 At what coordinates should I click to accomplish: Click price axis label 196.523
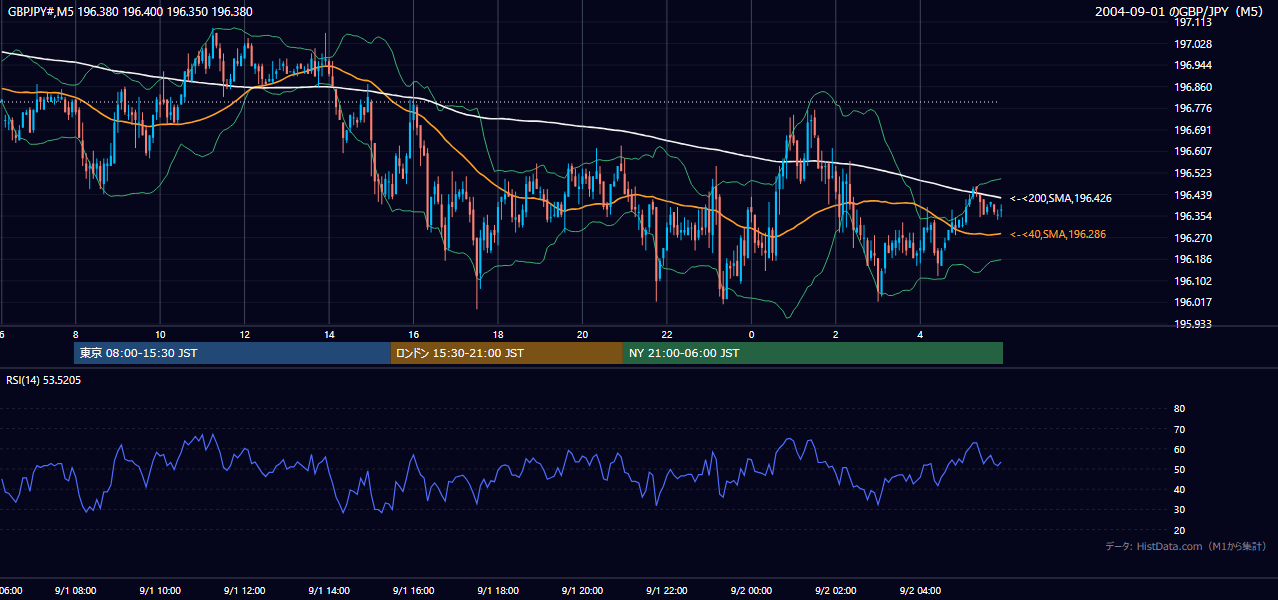tap(1193, 173)
